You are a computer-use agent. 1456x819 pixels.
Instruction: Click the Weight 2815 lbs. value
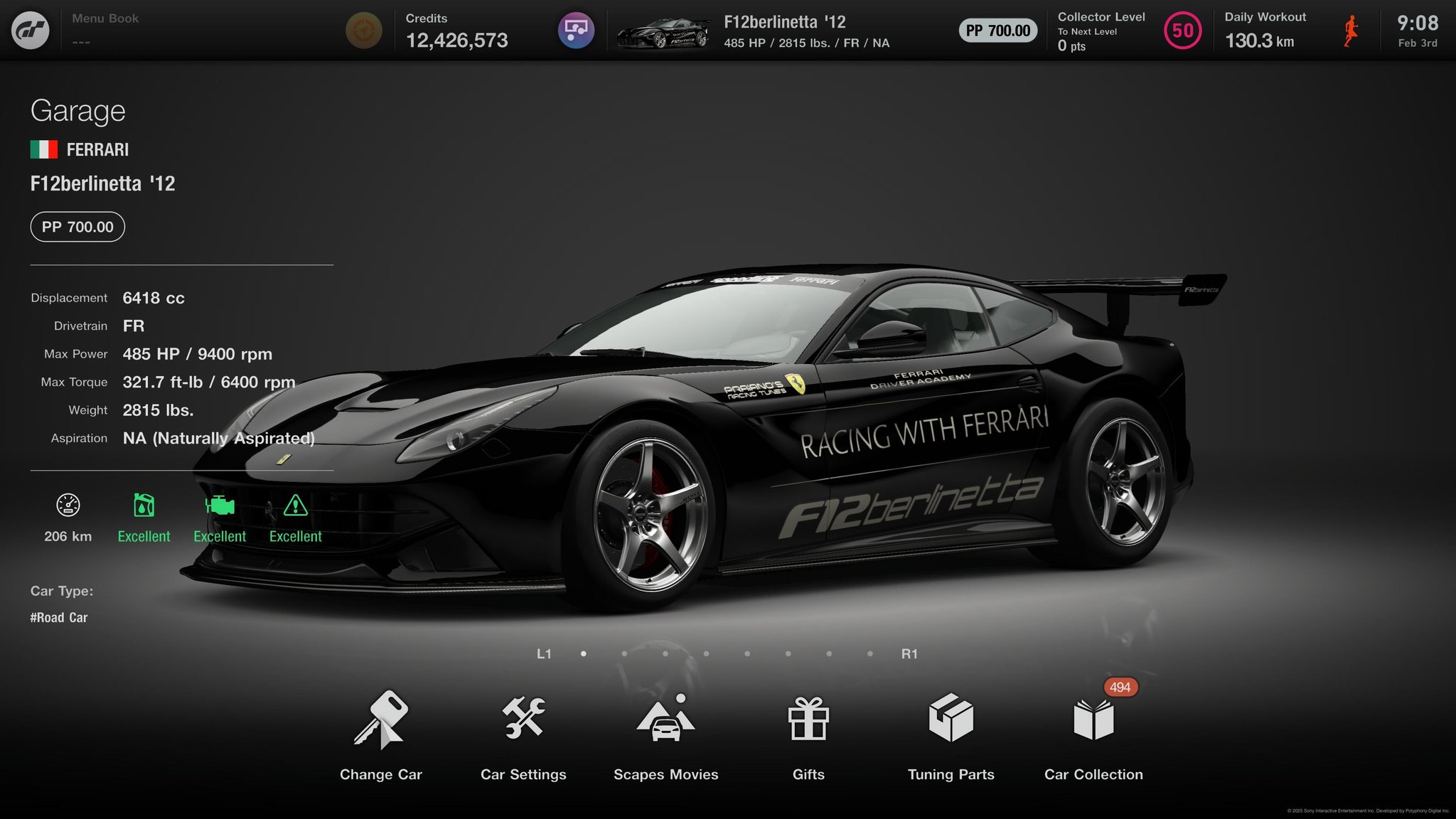pos(159,410)
